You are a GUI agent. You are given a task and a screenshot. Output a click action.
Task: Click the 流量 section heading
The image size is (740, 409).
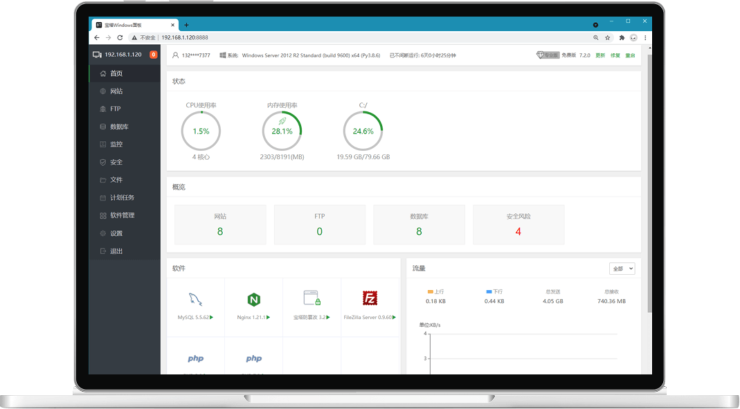(419, 268)
